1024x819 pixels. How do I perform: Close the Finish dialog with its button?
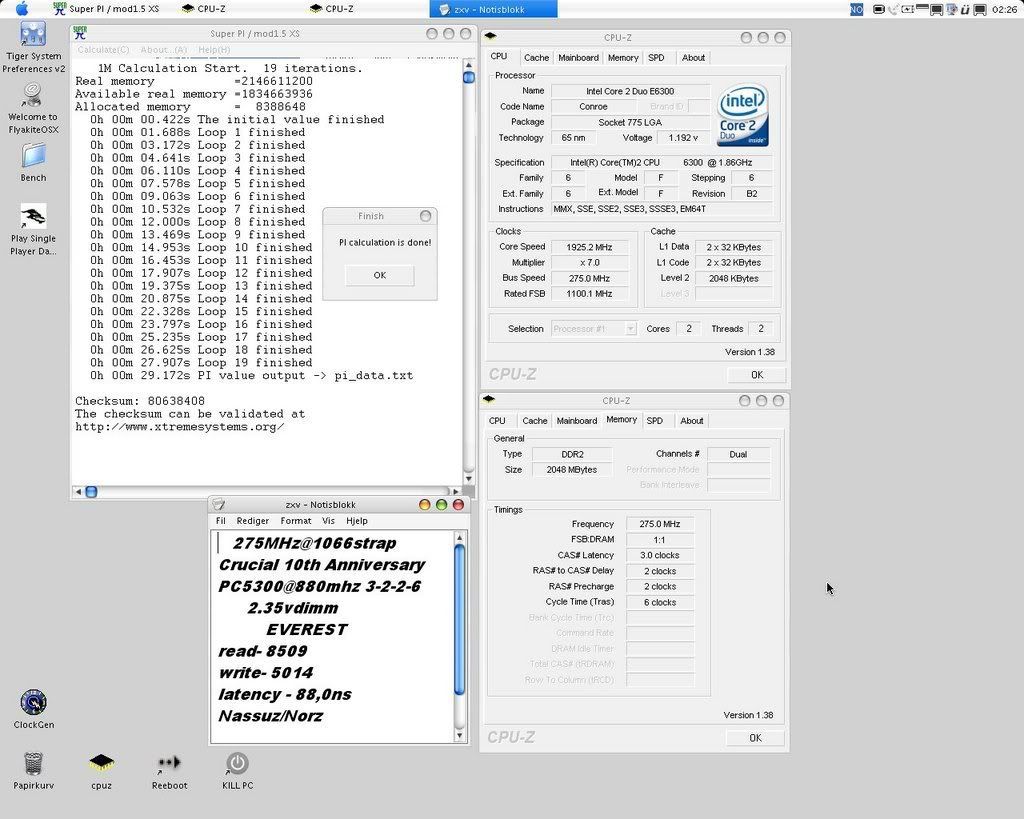(x=426, y=216)
